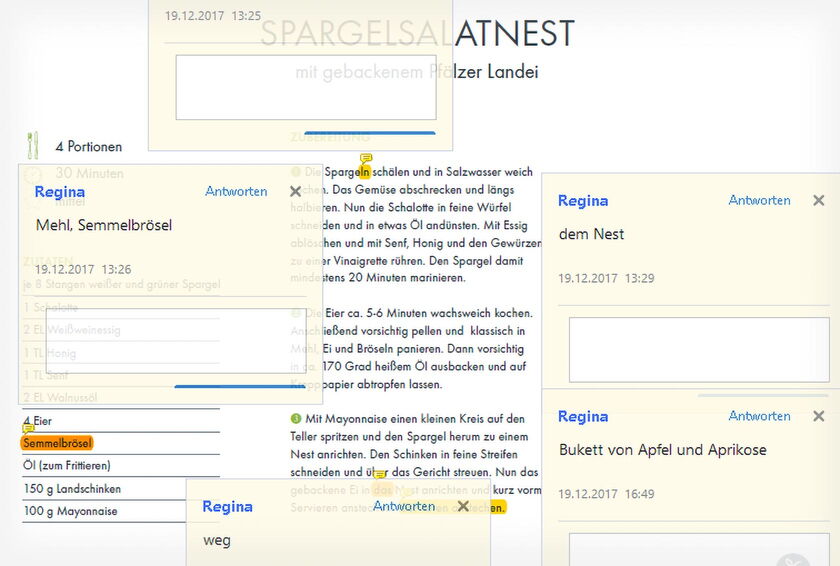Click Antworten on the 'weg' comment
840x566 pixels.
(x=404, y=506)
